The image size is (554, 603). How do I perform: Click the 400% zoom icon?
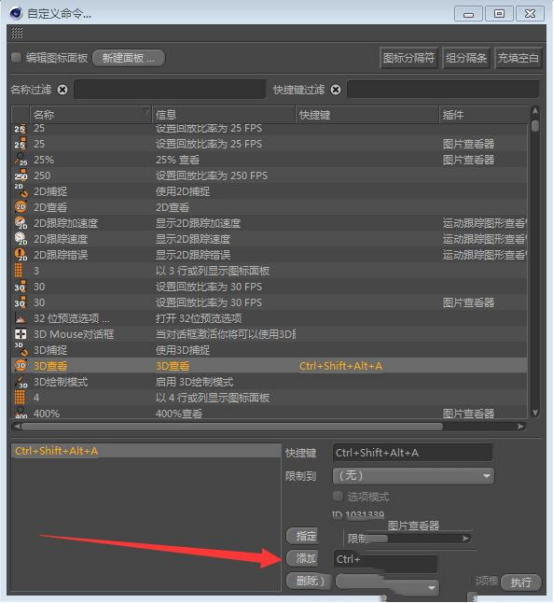21,413
